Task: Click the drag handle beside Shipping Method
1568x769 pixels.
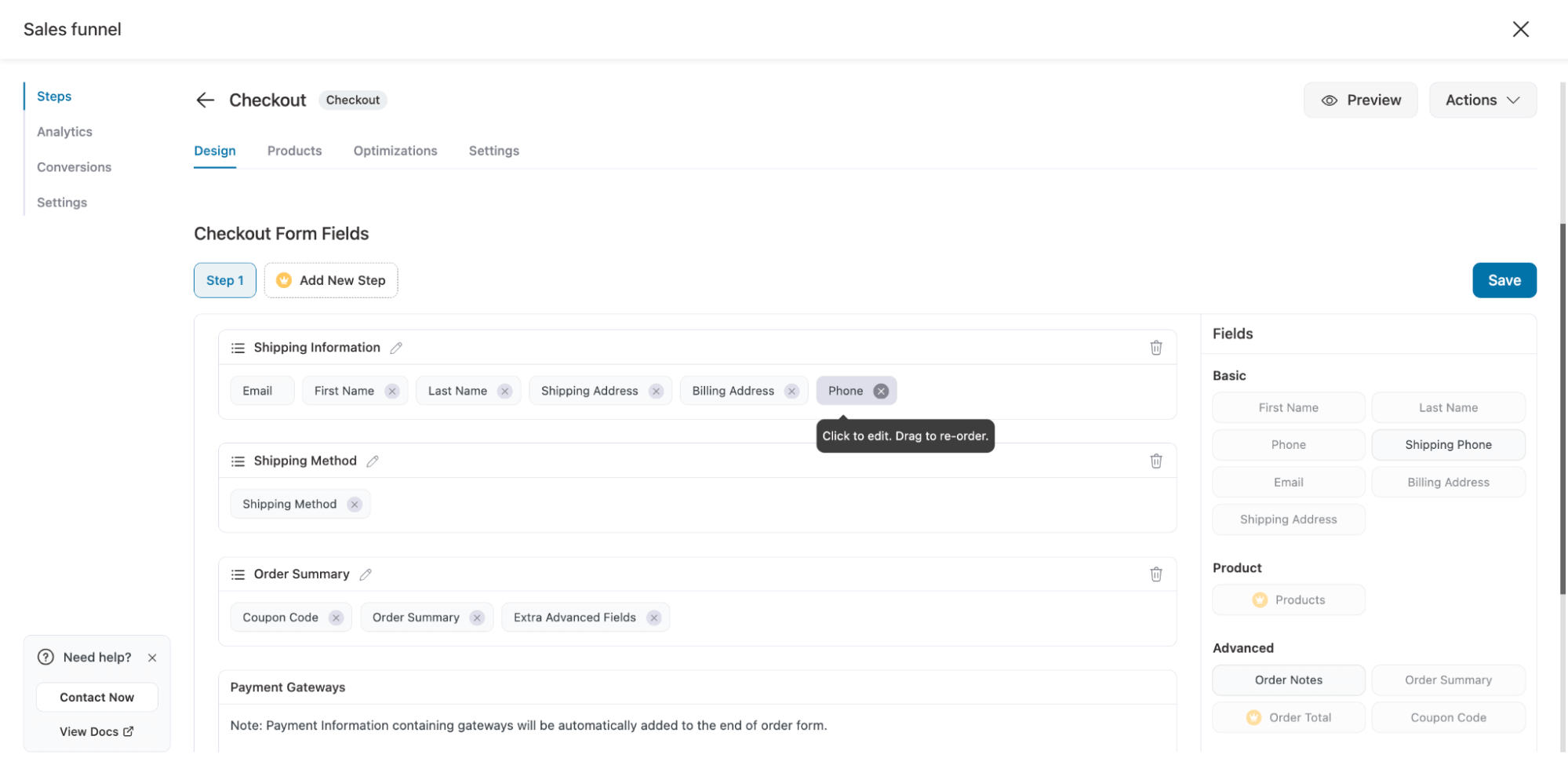Action: [238, 461]
